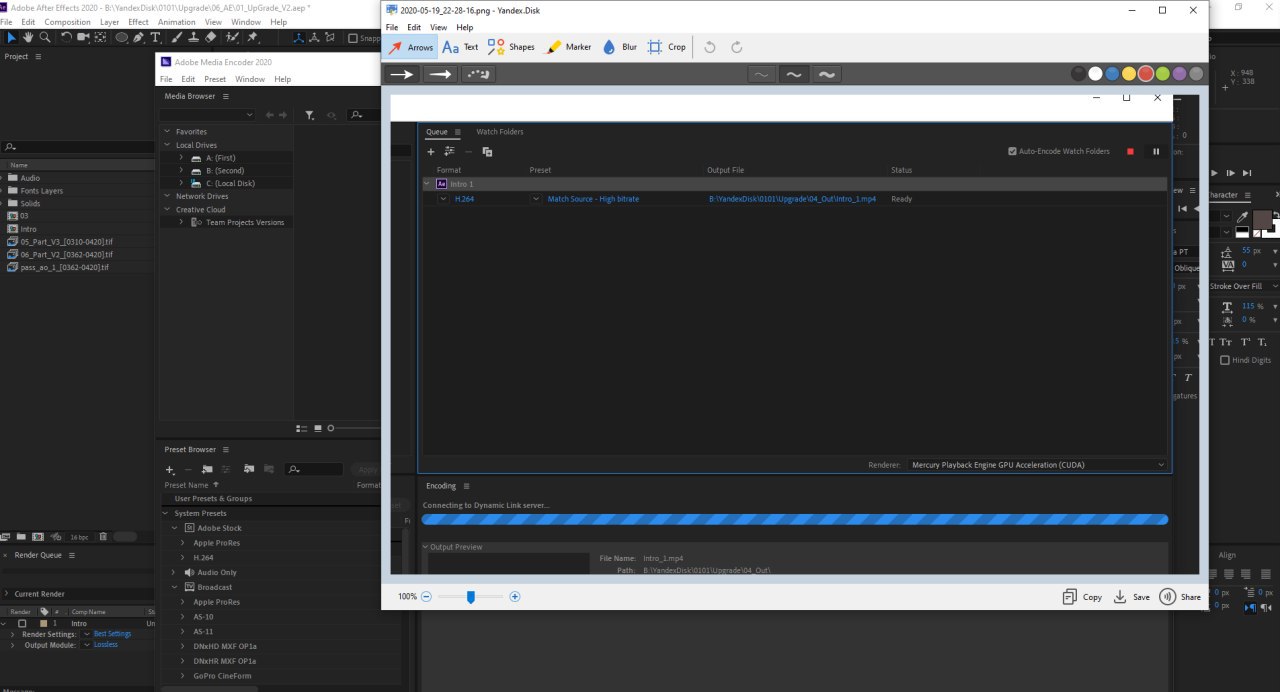Select the Arrows tool in Yandex.Disk editor
The height and width of the screenshot is (692, 1280).
pyautogui.click(x=410, y=47)
